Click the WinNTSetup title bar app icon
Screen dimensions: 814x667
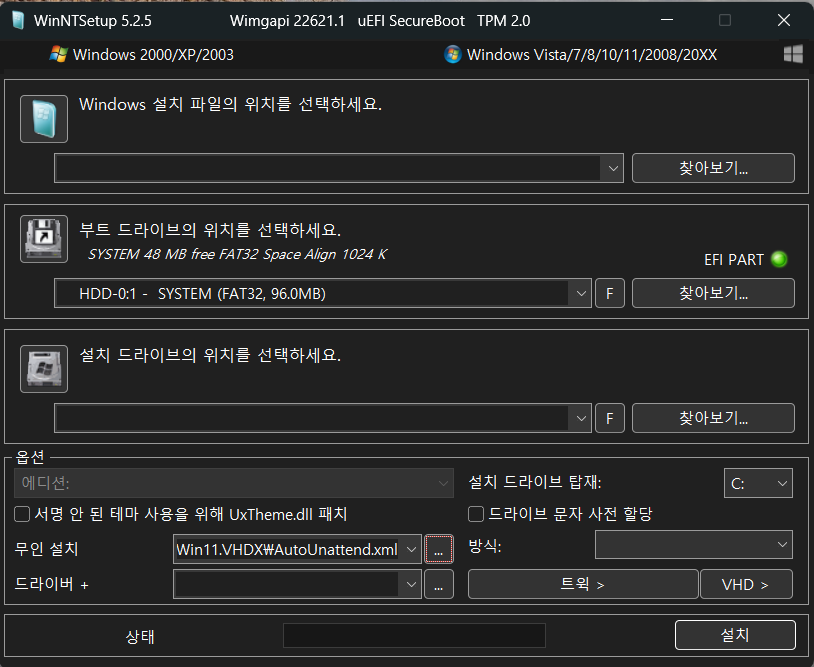tap(18, 21)
